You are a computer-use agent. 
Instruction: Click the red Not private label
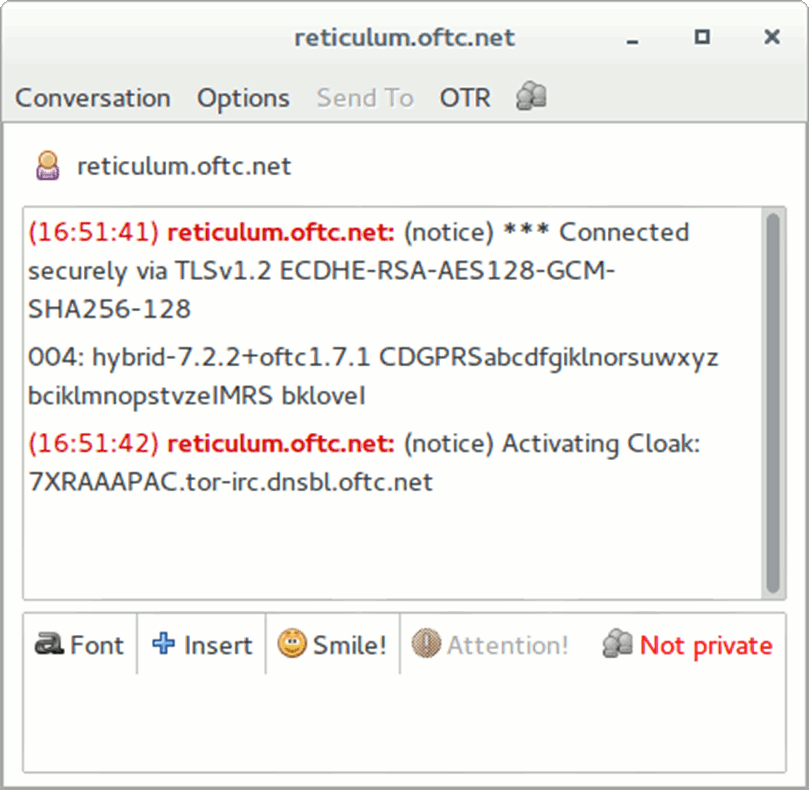pyautogui.click(x=706, y=646)
